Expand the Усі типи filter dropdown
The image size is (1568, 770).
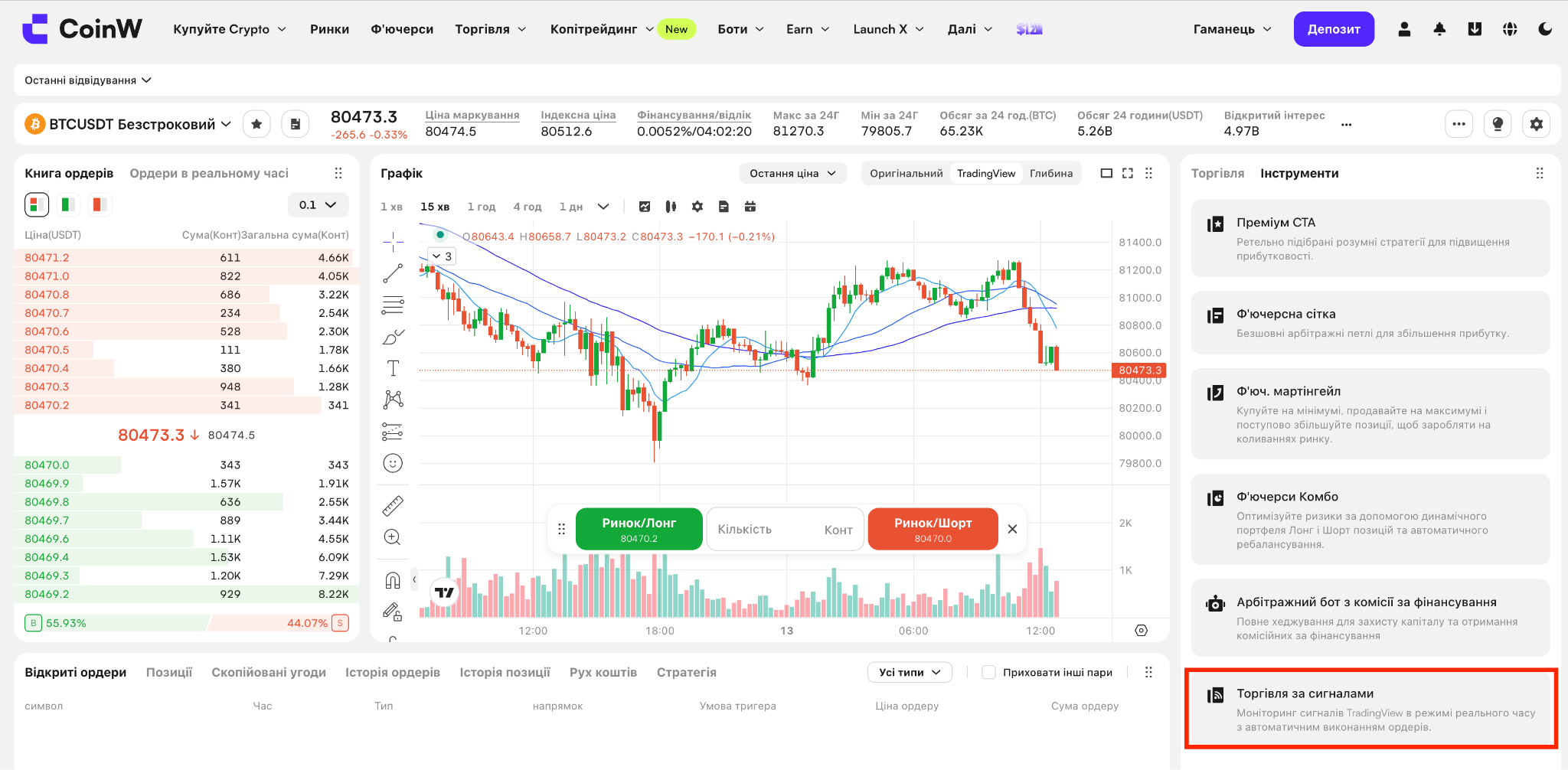pyautogui.click(x=910, y=672)
